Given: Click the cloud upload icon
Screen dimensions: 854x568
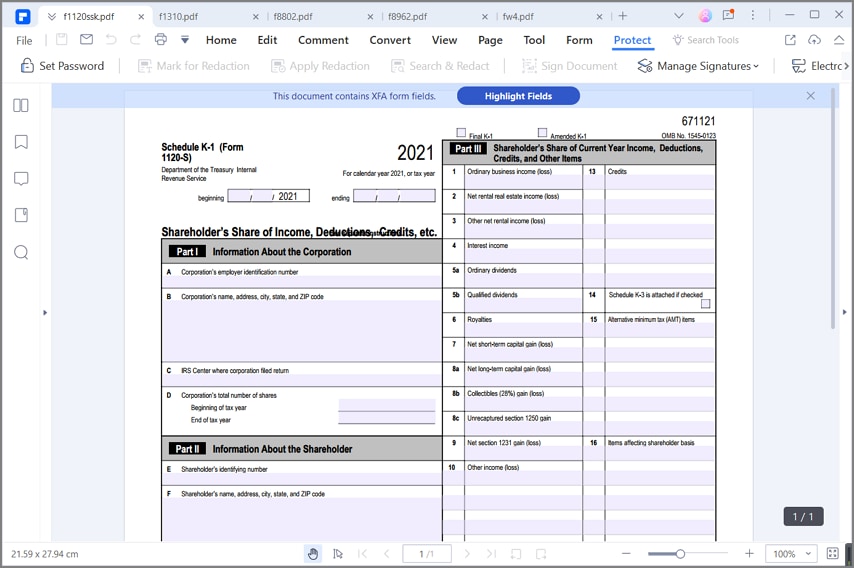Looking at the screenshot, I should [814, 40].
